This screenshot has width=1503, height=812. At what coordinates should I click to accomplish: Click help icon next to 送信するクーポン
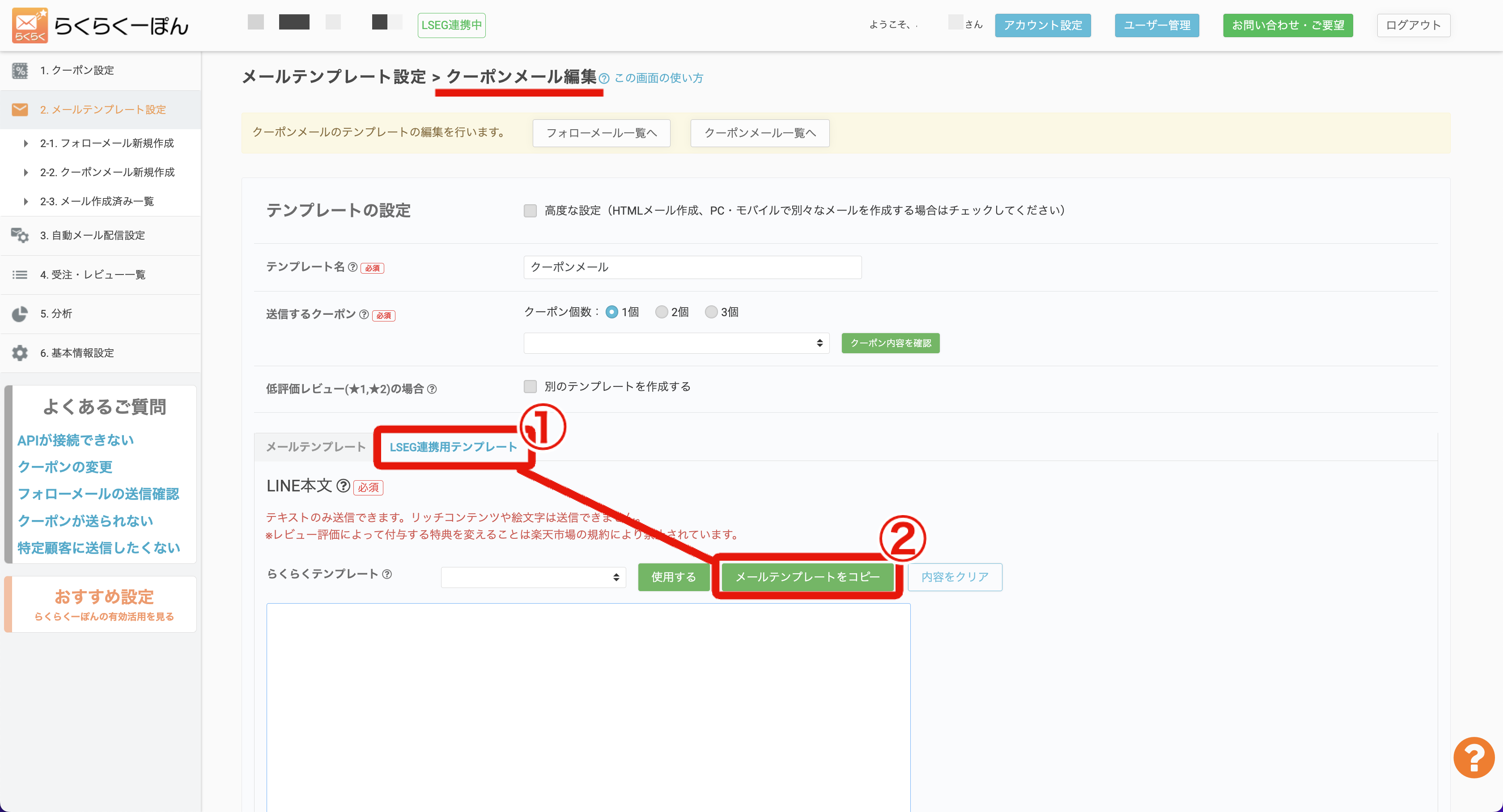point(364,314)
